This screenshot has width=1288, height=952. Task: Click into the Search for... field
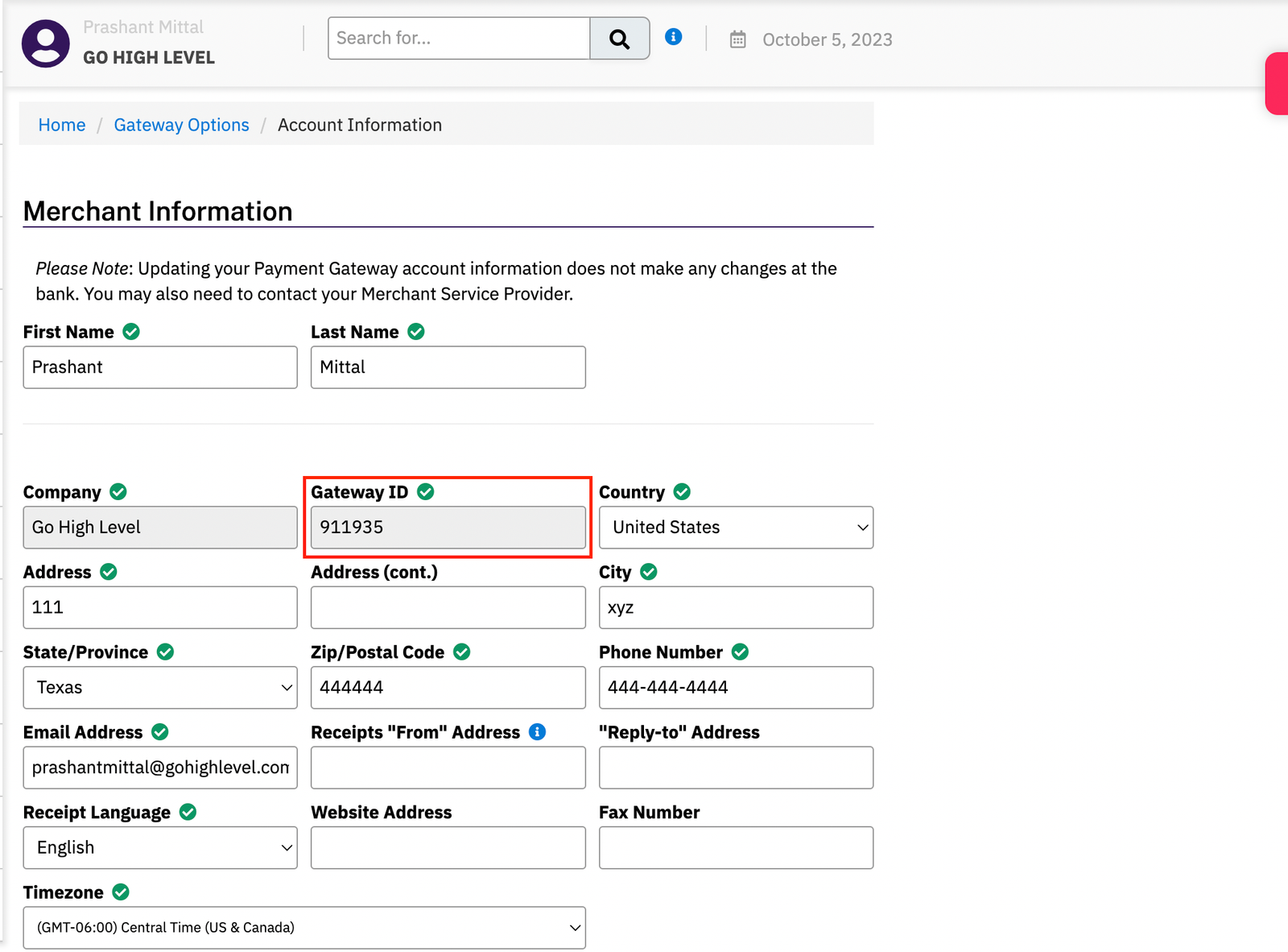pyautogui.click(x=459, y=39)
